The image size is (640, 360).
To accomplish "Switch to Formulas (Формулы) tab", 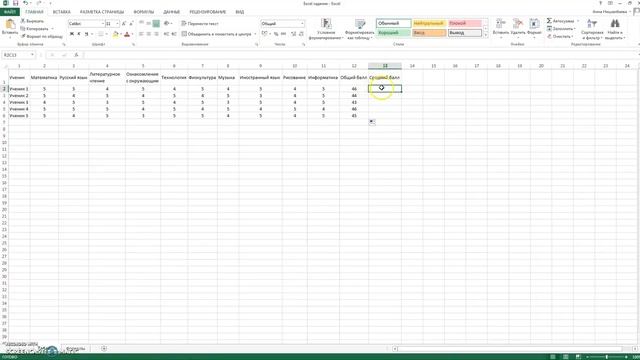I will tap(144, 12).
